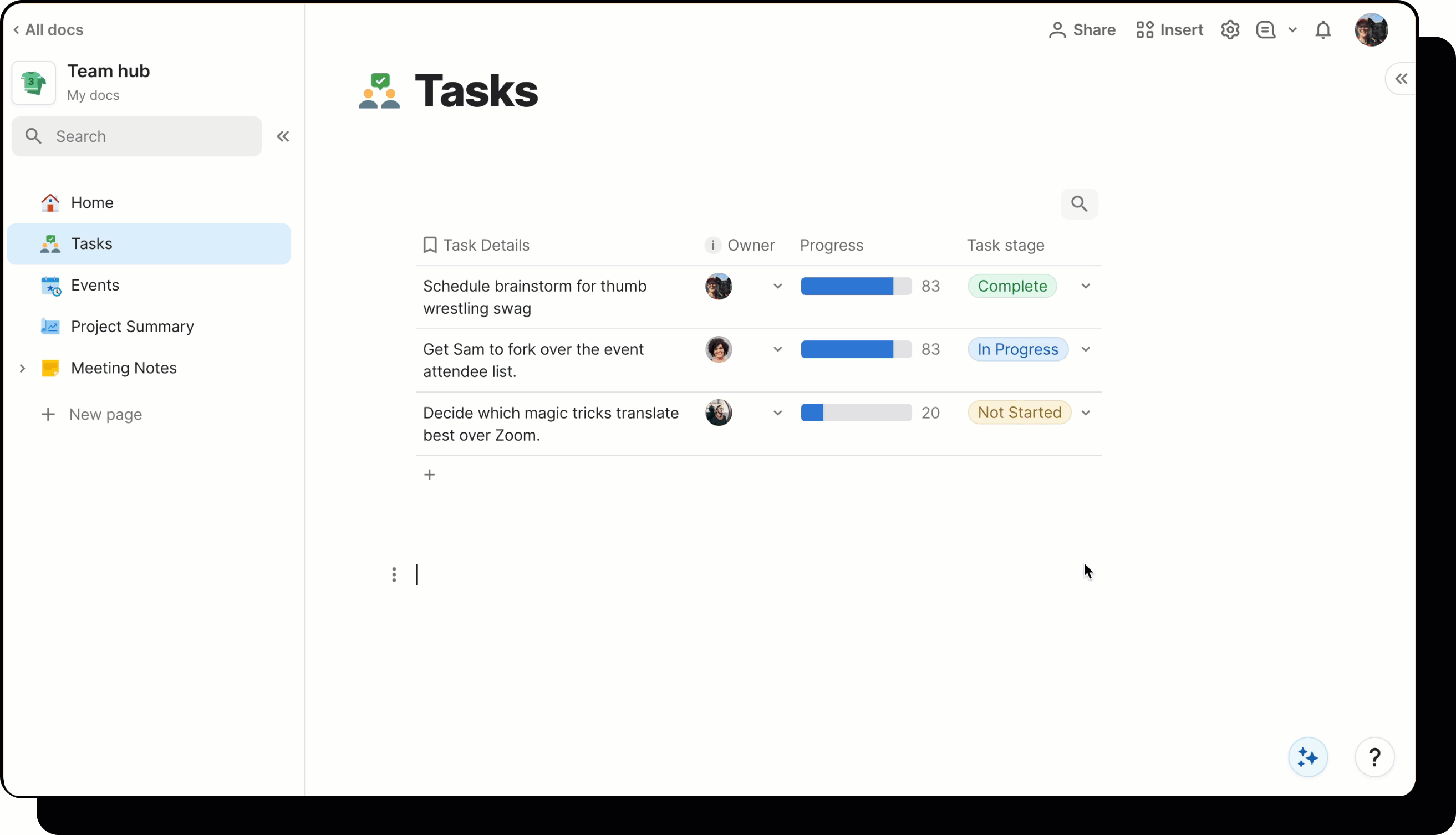
Task: Open the dropdown arrow next to the comments icon
Action: pyautogui.click(x=1292, y=30)
